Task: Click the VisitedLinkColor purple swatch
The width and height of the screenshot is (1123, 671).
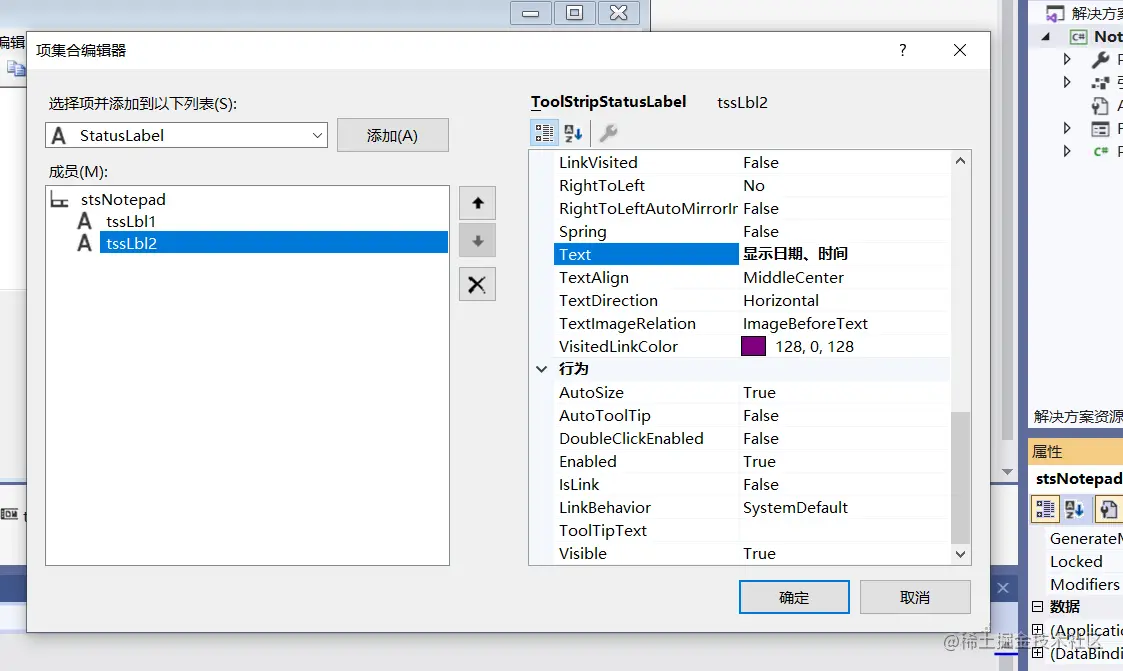Action: 753,347
